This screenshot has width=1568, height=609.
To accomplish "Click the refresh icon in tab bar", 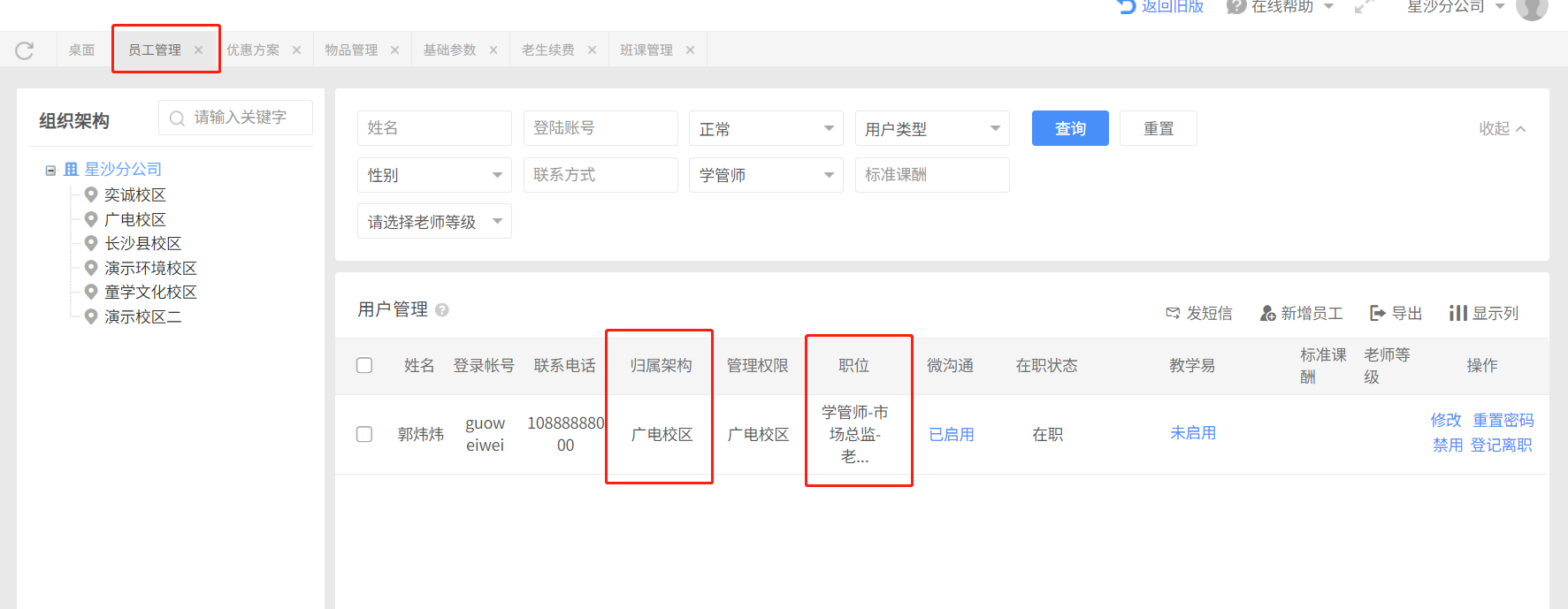I will [25, 50].
